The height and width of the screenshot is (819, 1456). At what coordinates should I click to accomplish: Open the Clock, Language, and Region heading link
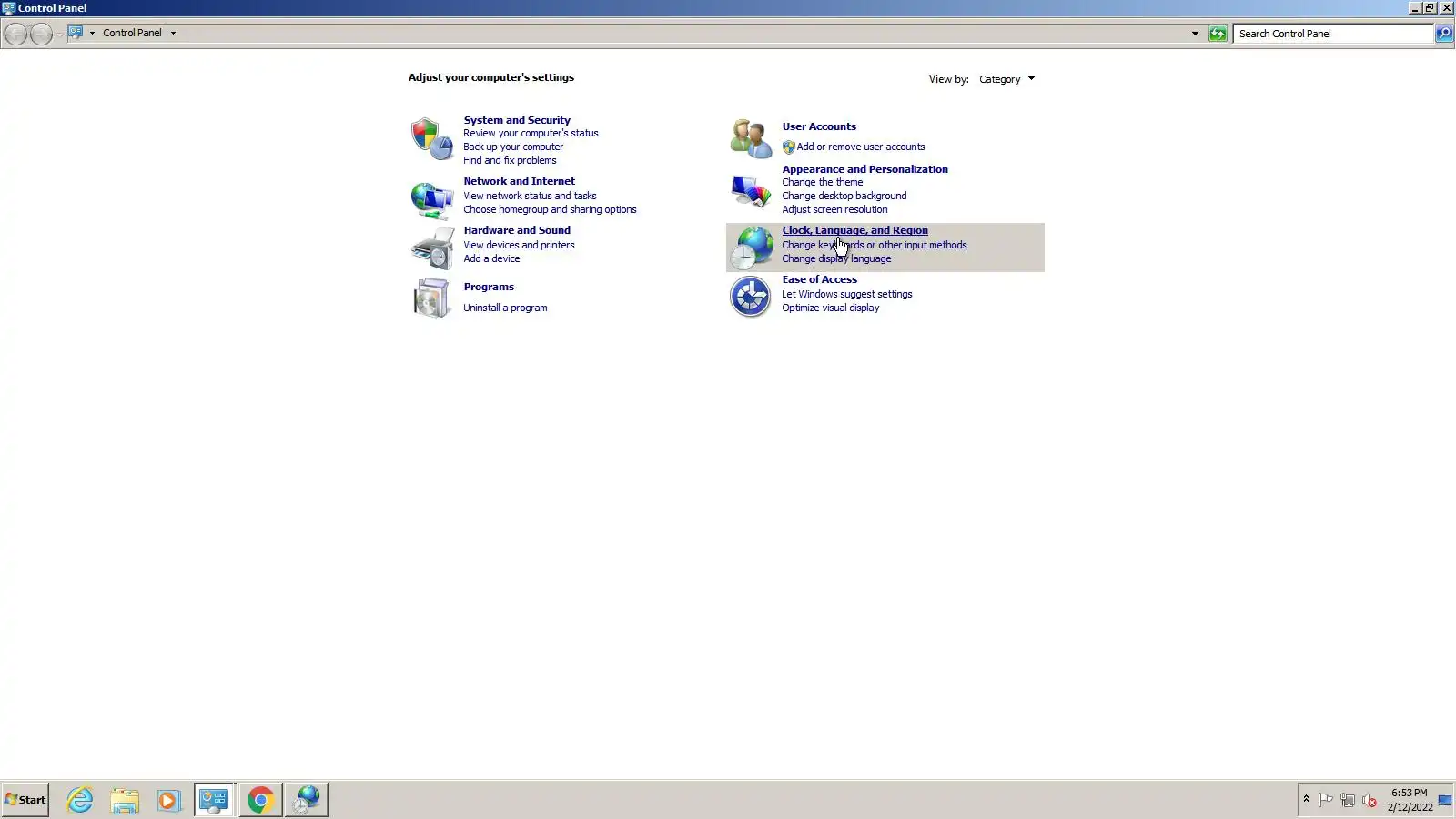pyautogui.click(x=855, y=230)
